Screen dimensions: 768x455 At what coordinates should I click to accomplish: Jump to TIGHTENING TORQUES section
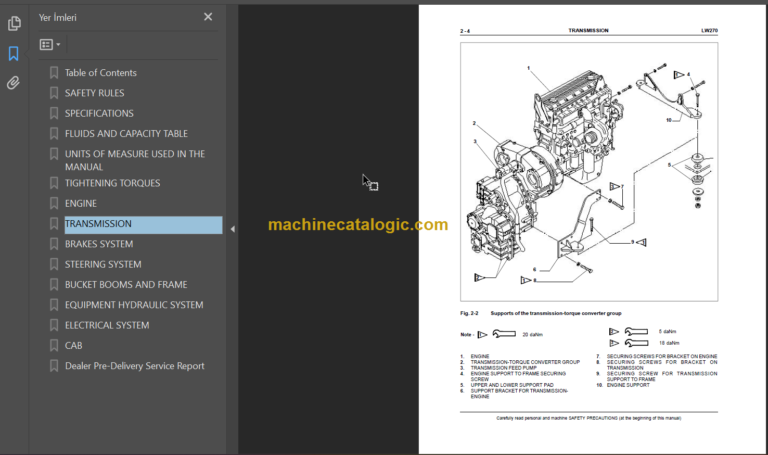tap(113, 183)
